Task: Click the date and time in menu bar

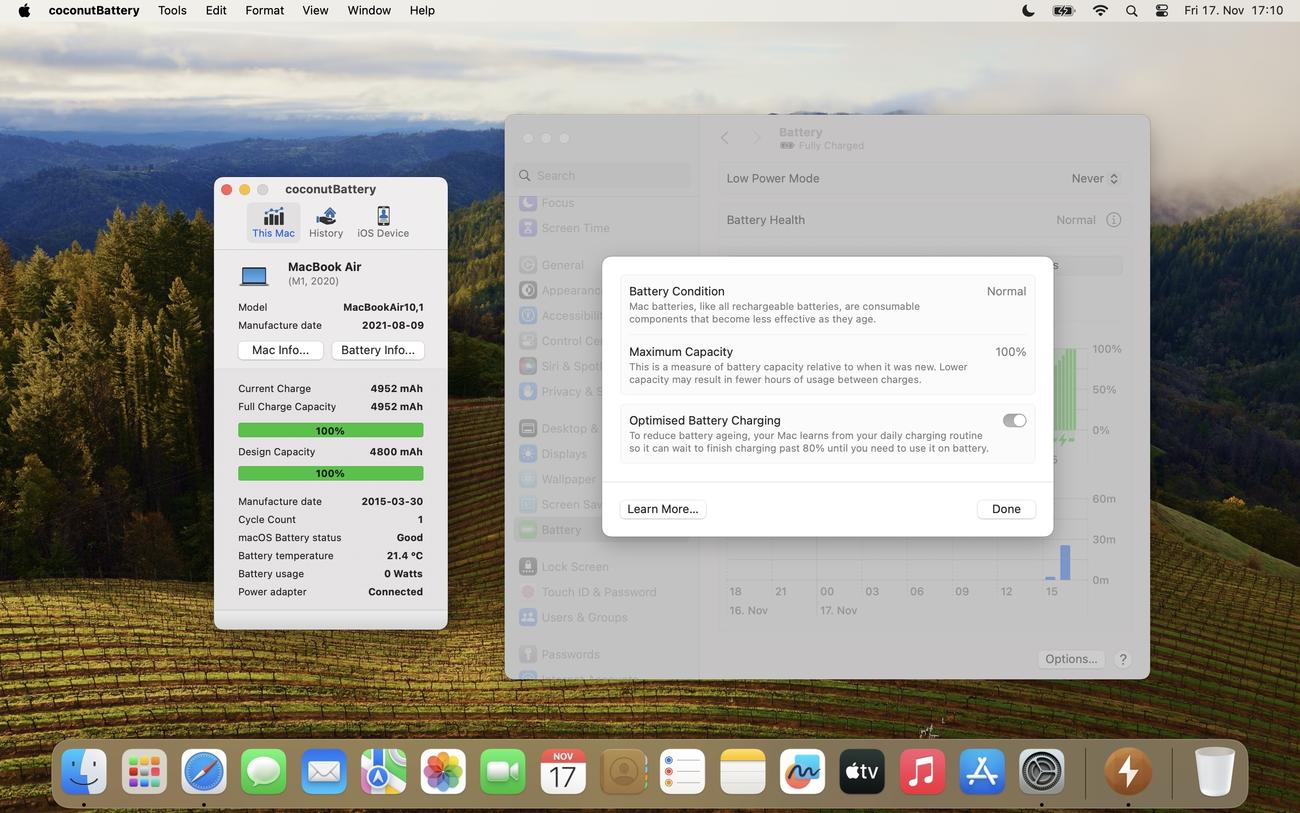Action: [1233, 10]
